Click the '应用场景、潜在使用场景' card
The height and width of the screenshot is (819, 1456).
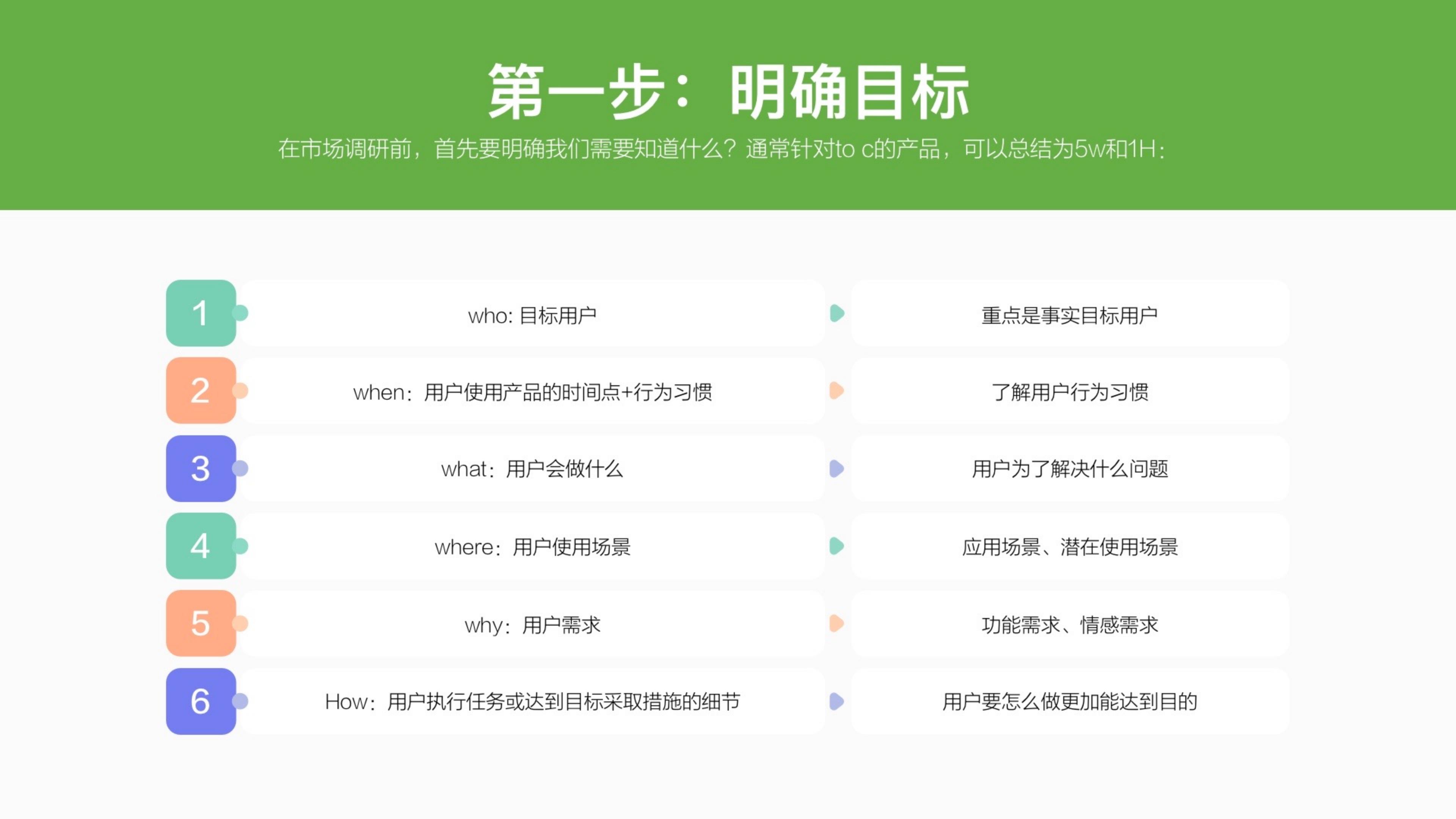coord(1070,546)
